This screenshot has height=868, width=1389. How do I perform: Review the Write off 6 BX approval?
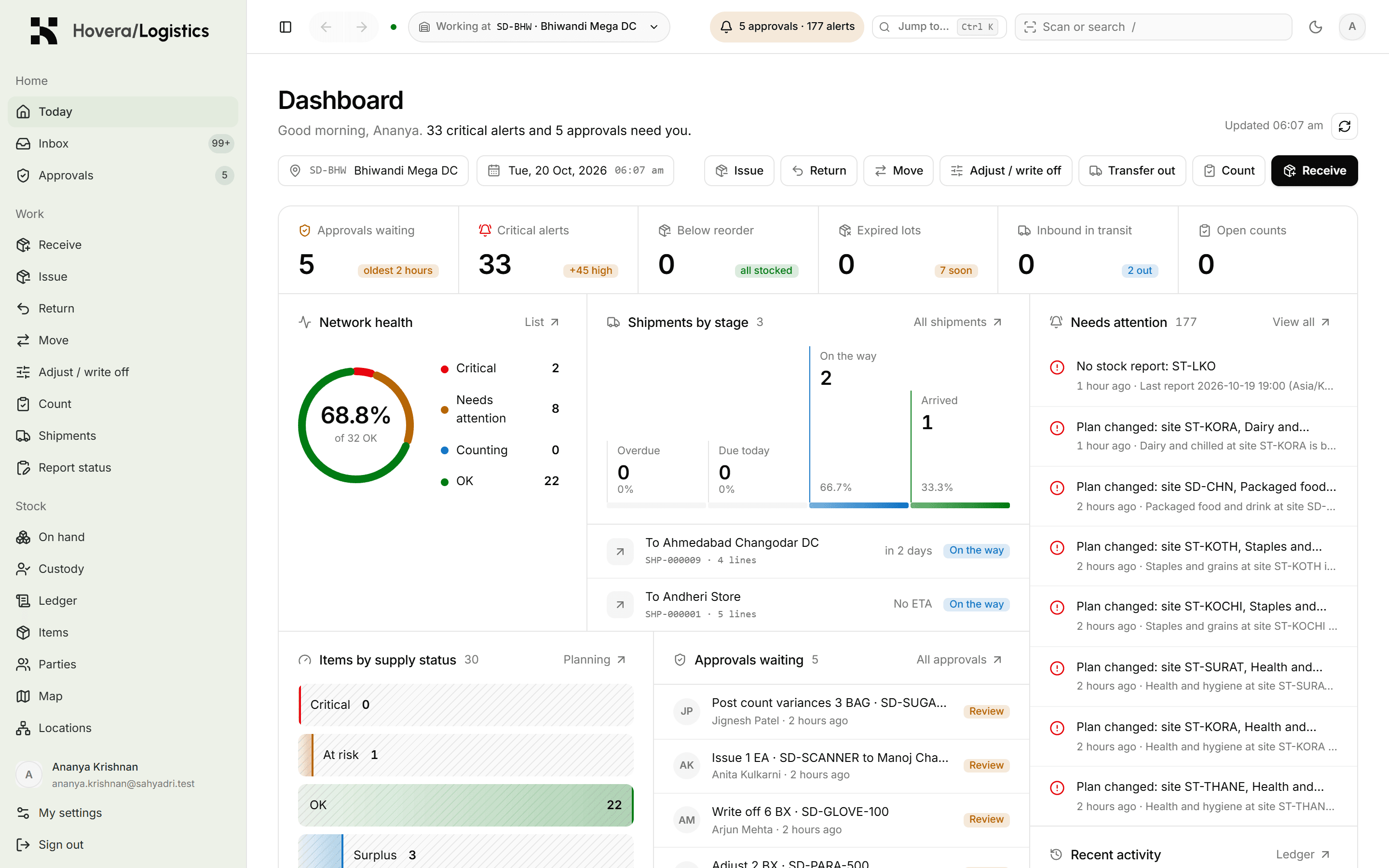point(986,819)
